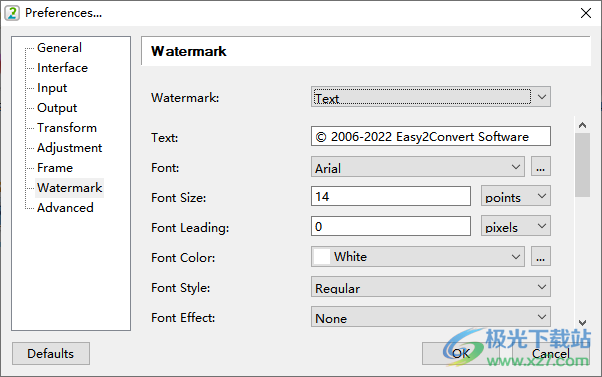Select Transform in the category list
Viewport: 602px width, 377px height.
pyautogui.click(x=67, y=127)
